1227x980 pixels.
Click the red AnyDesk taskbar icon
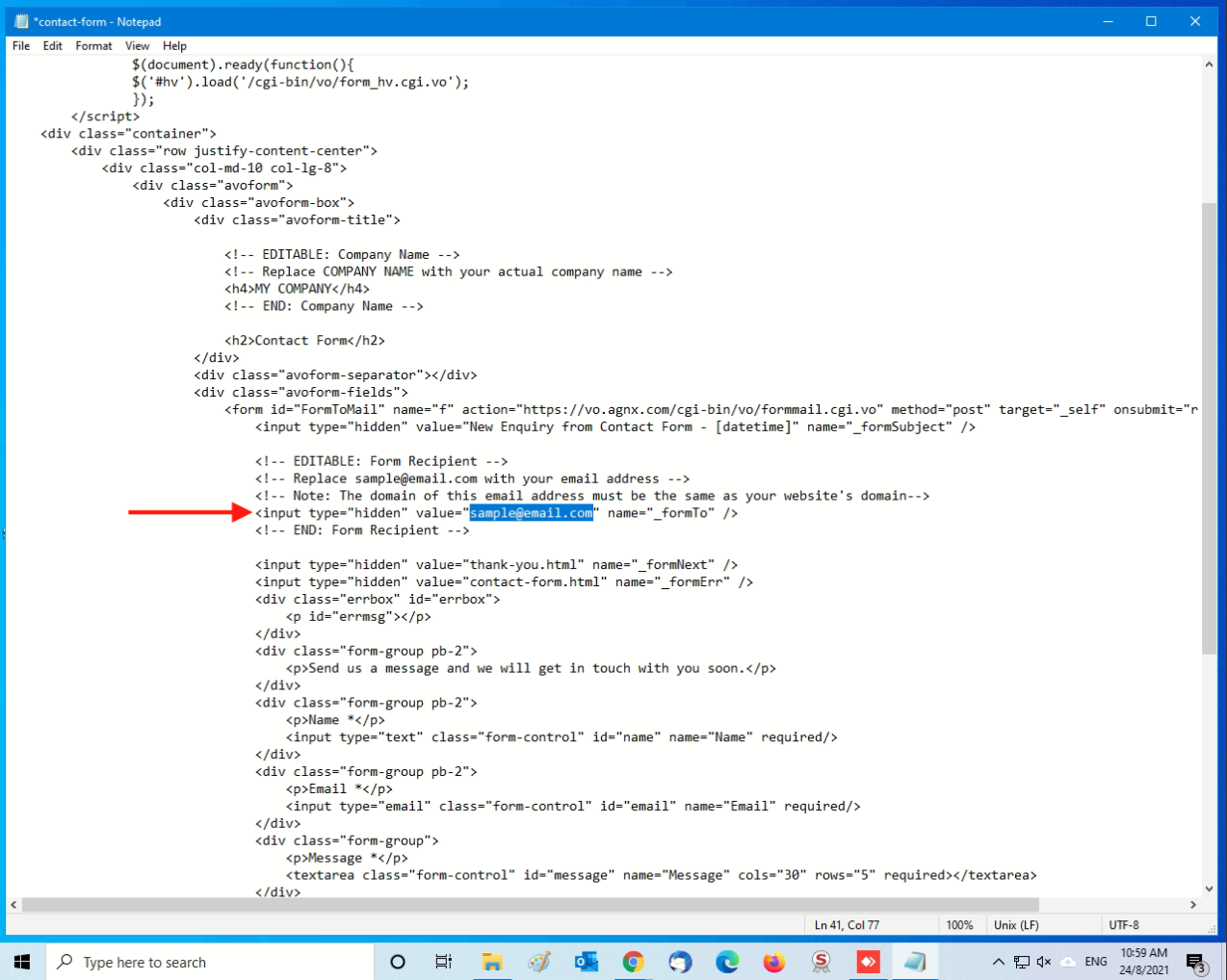pyautogui.click(x=868, y=962)
